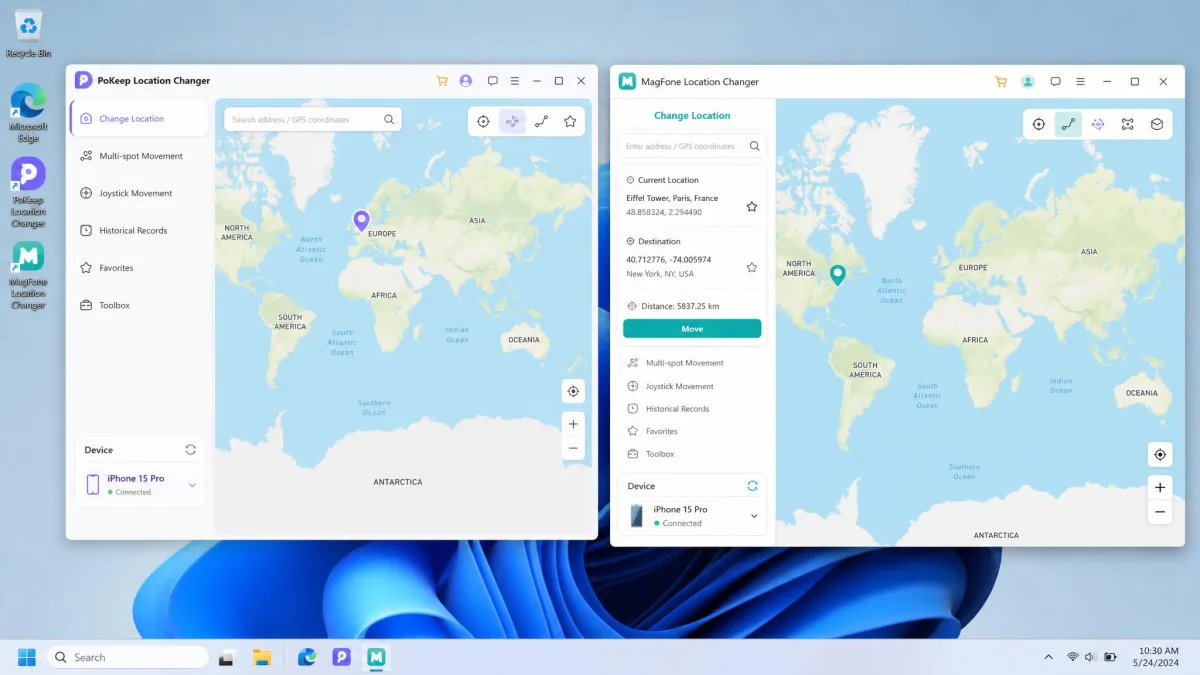Viewport: 1200px width, 675px height.
Task: Click PoKeep address search field
Action: pos(313,119)
